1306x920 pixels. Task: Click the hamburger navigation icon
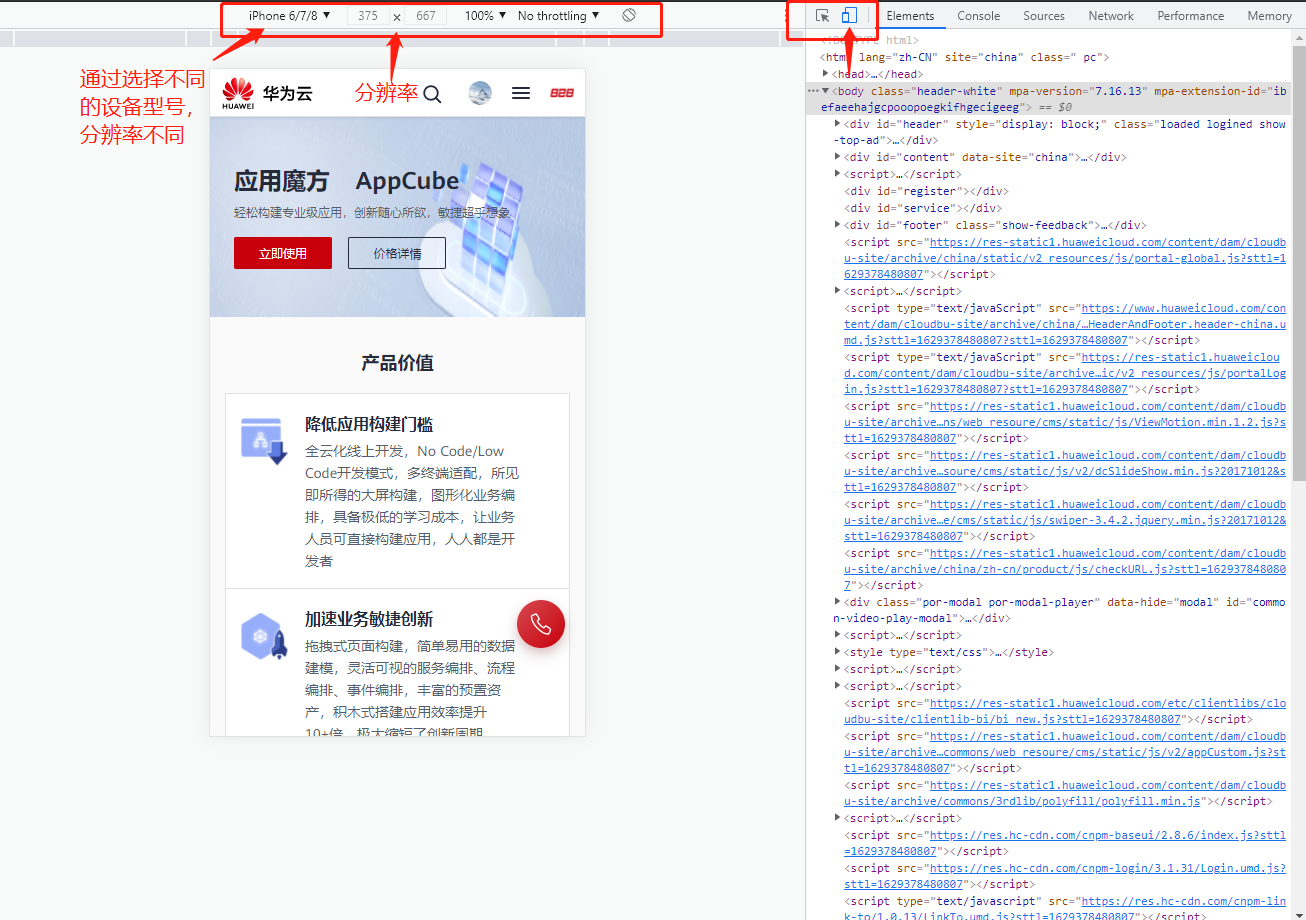521,92
